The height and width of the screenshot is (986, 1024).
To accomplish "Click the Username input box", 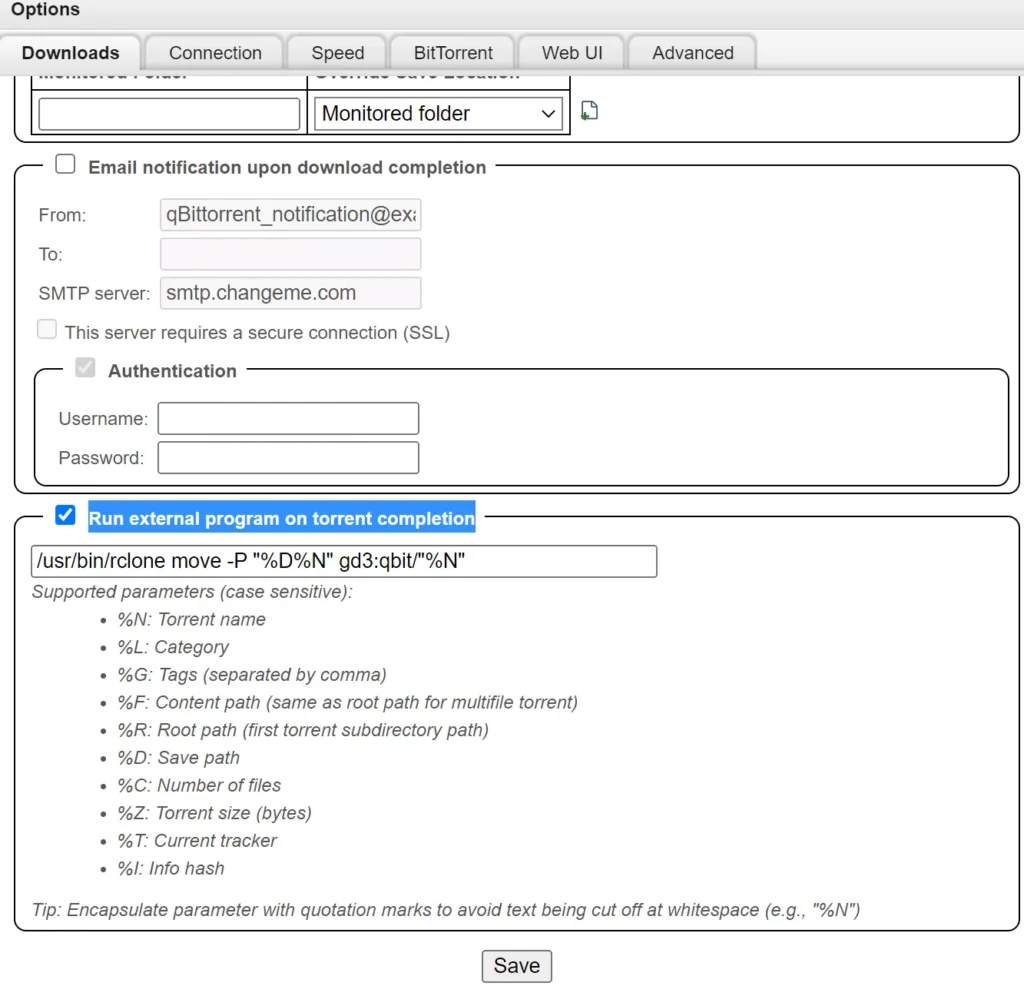I will (288, 419).
